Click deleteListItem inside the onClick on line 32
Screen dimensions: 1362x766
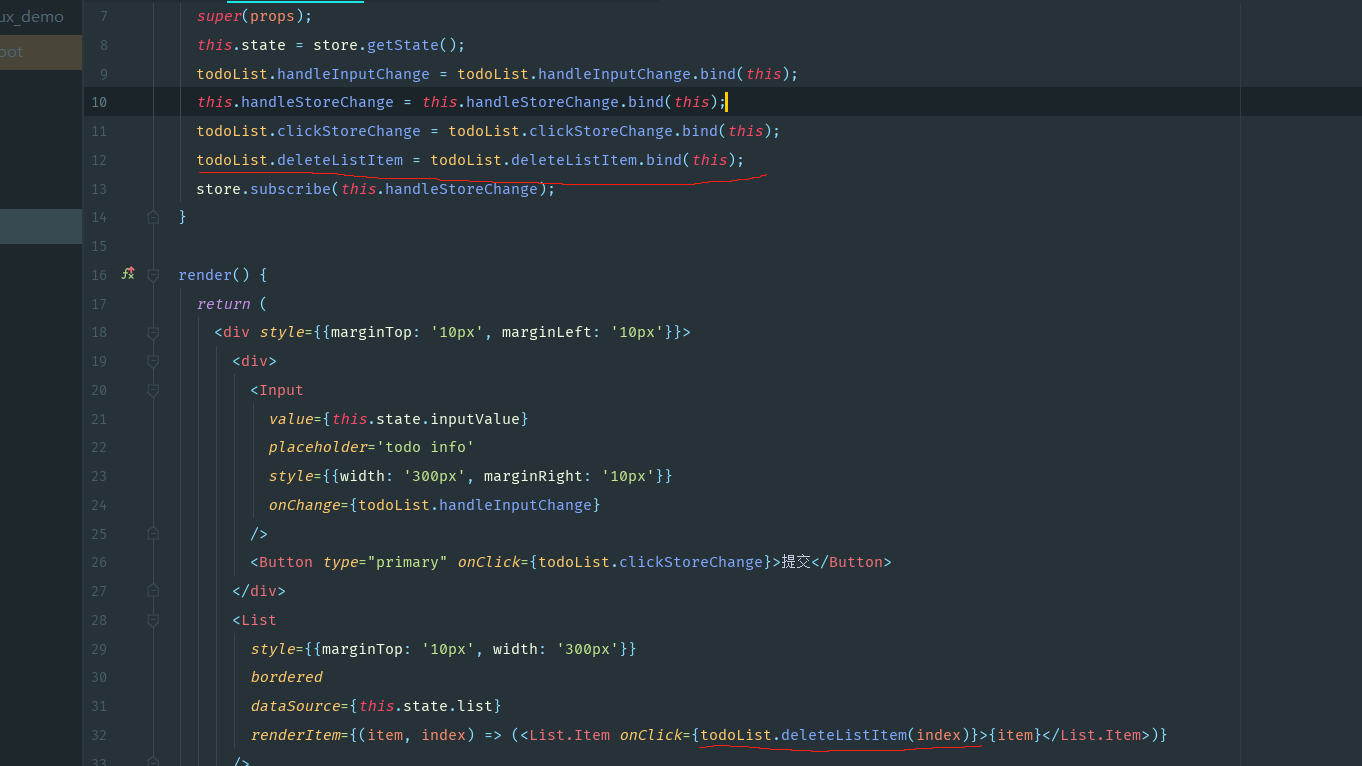point(843,735)
